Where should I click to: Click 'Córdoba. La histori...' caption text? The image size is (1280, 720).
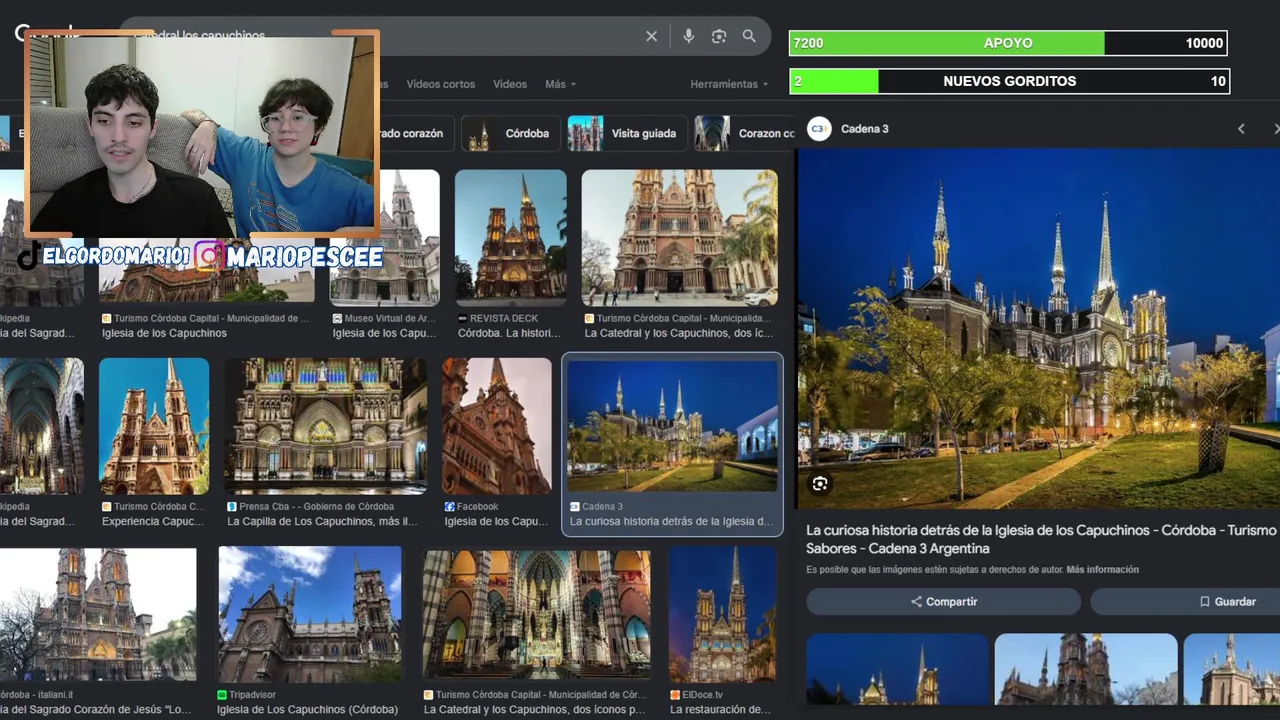click(509, 333)
